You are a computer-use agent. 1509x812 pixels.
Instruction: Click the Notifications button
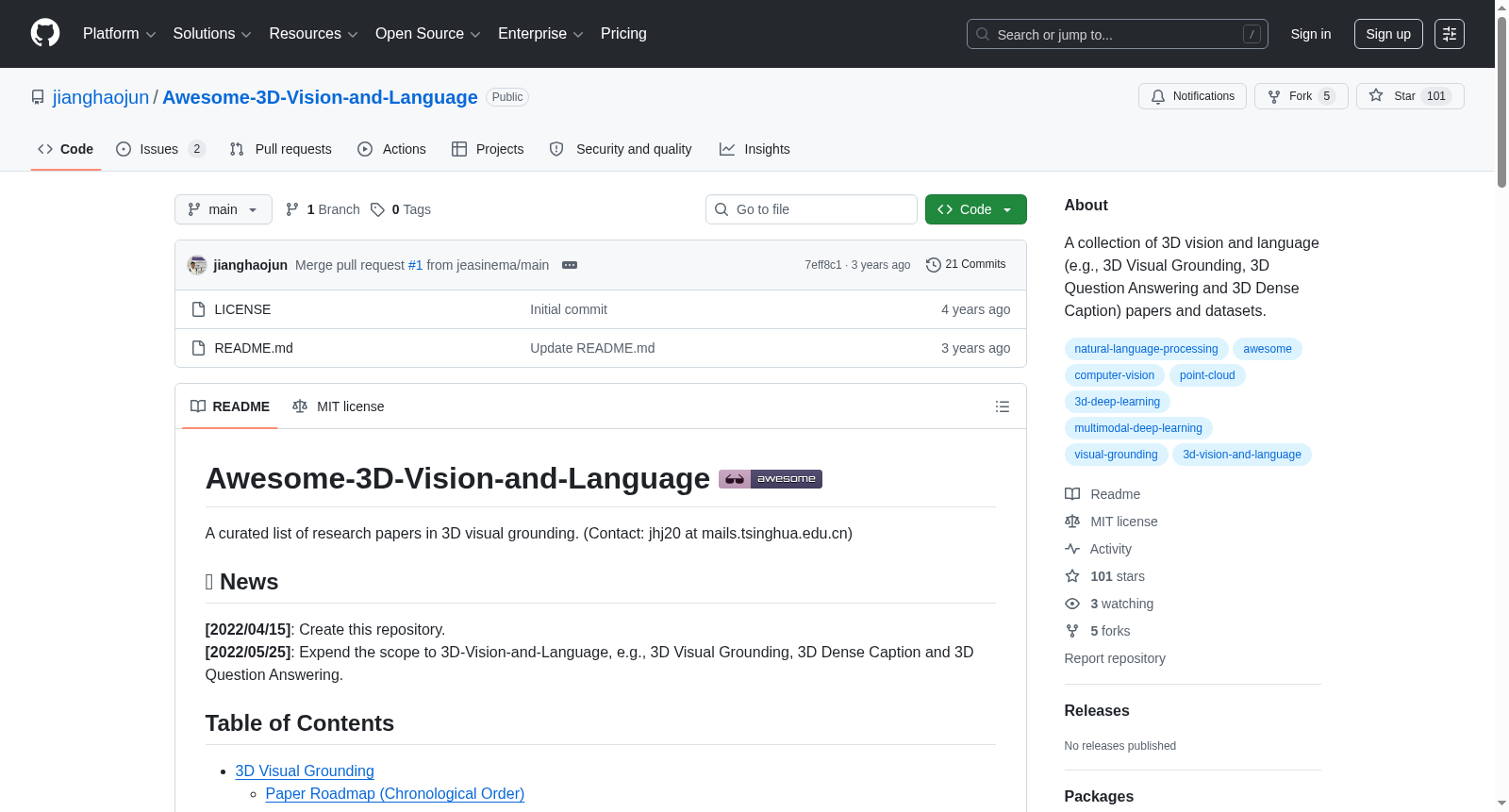point(1193,96)
